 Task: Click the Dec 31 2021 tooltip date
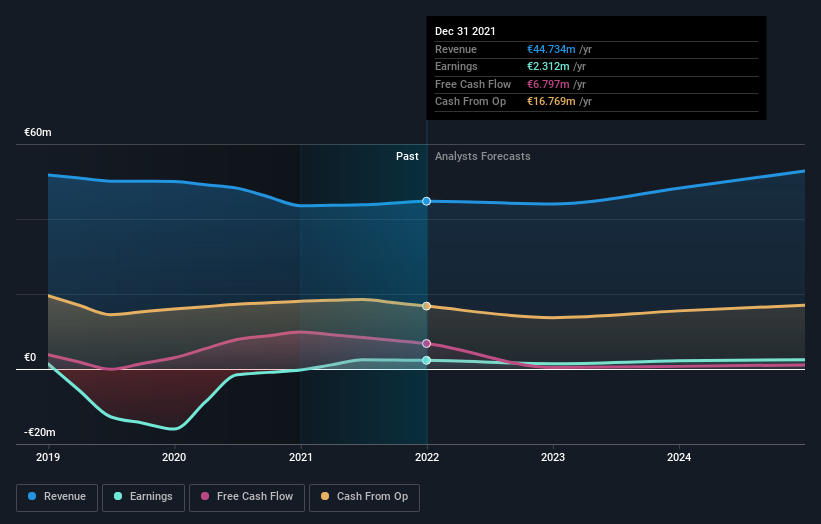coord(465,31)
